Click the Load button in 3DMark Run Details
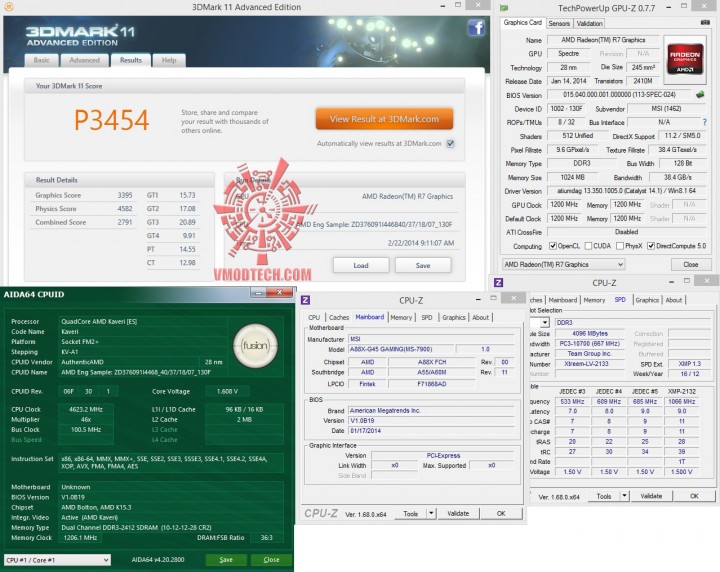 361,265
